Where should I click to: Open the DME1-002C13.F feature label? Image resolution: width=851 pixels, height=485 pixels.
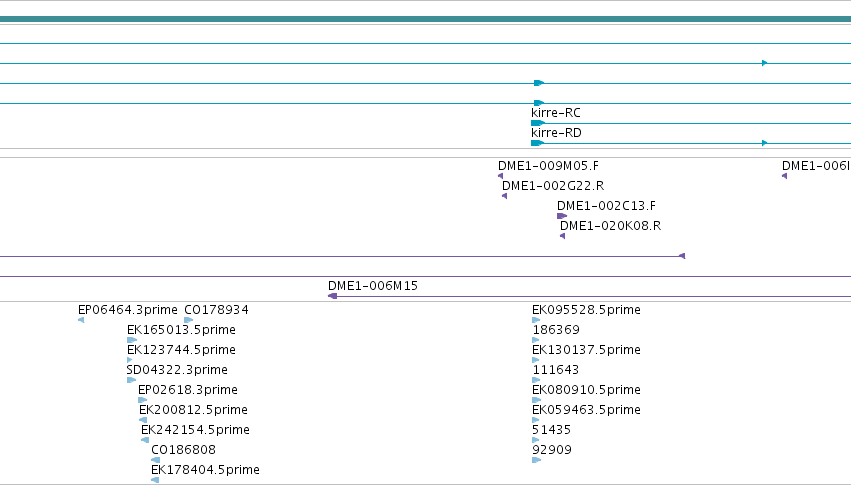tap(606, 206)
